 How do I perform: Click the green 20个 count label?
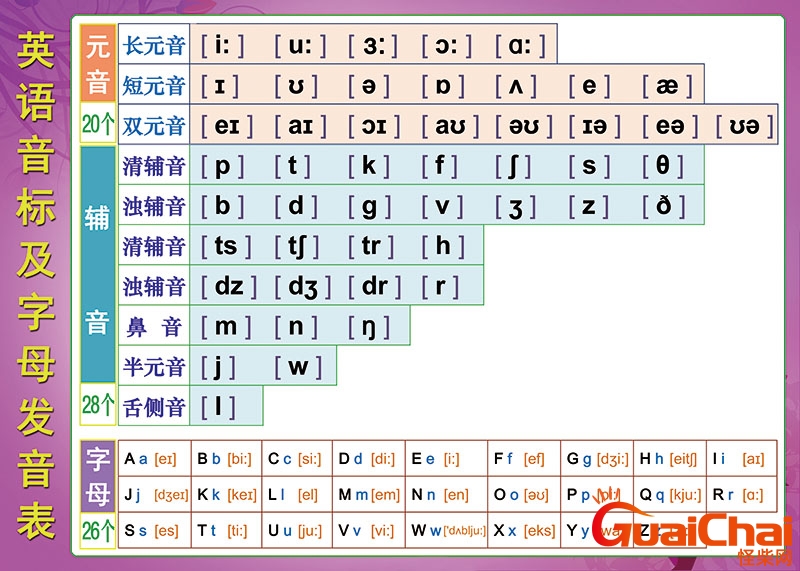(98, 125)
